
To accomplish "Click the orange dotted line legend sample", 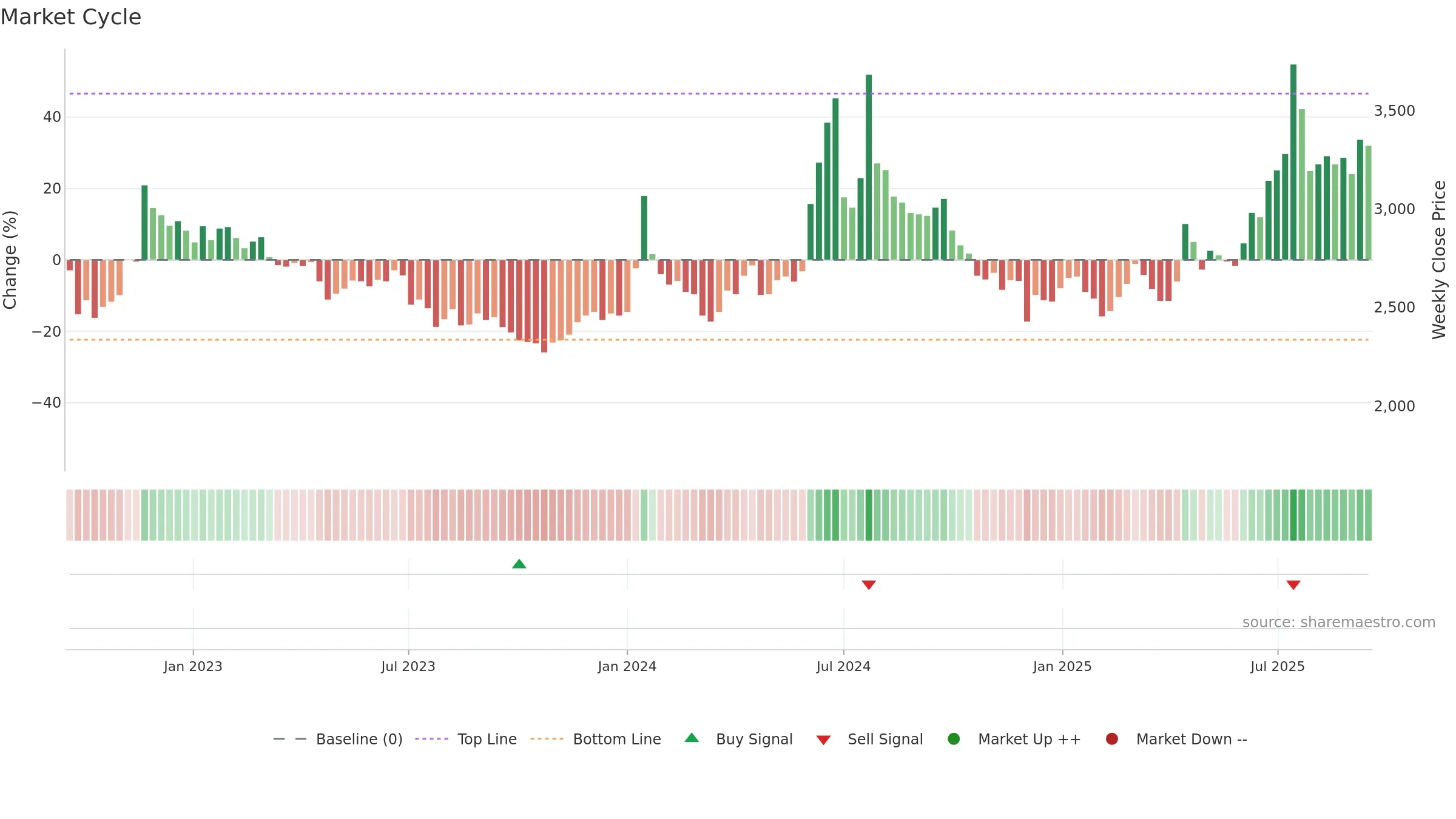I will point(547,739).
